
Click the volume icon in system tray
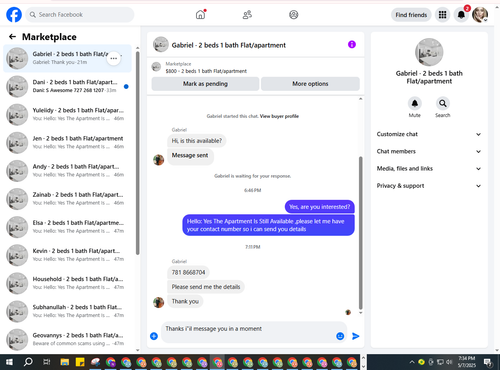coord(449,362)
